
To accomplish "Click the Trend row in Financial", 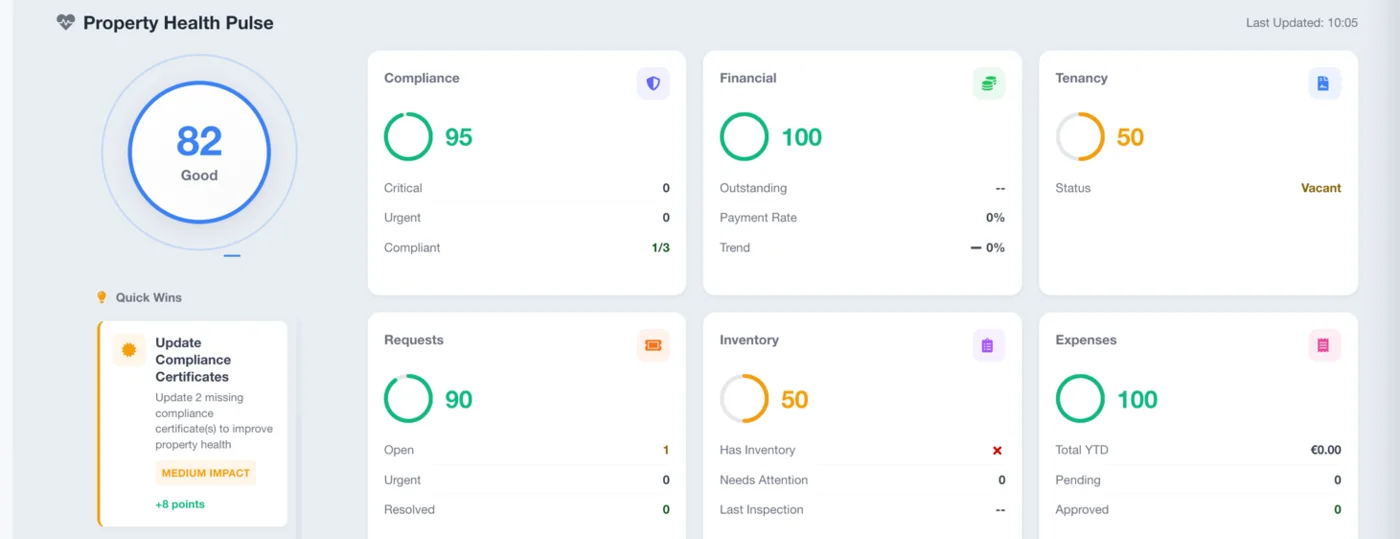I will (x=862, y=248).
